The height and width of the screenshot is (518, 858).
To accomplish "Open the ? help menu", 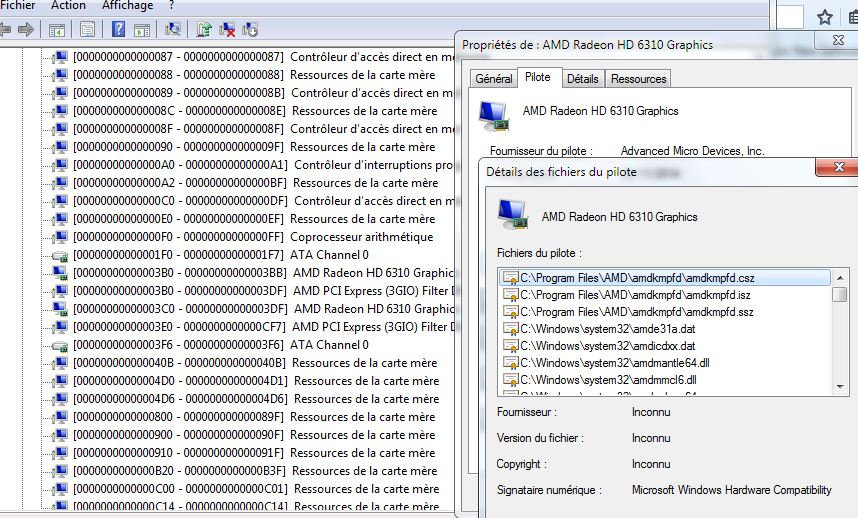I will 171,5.
